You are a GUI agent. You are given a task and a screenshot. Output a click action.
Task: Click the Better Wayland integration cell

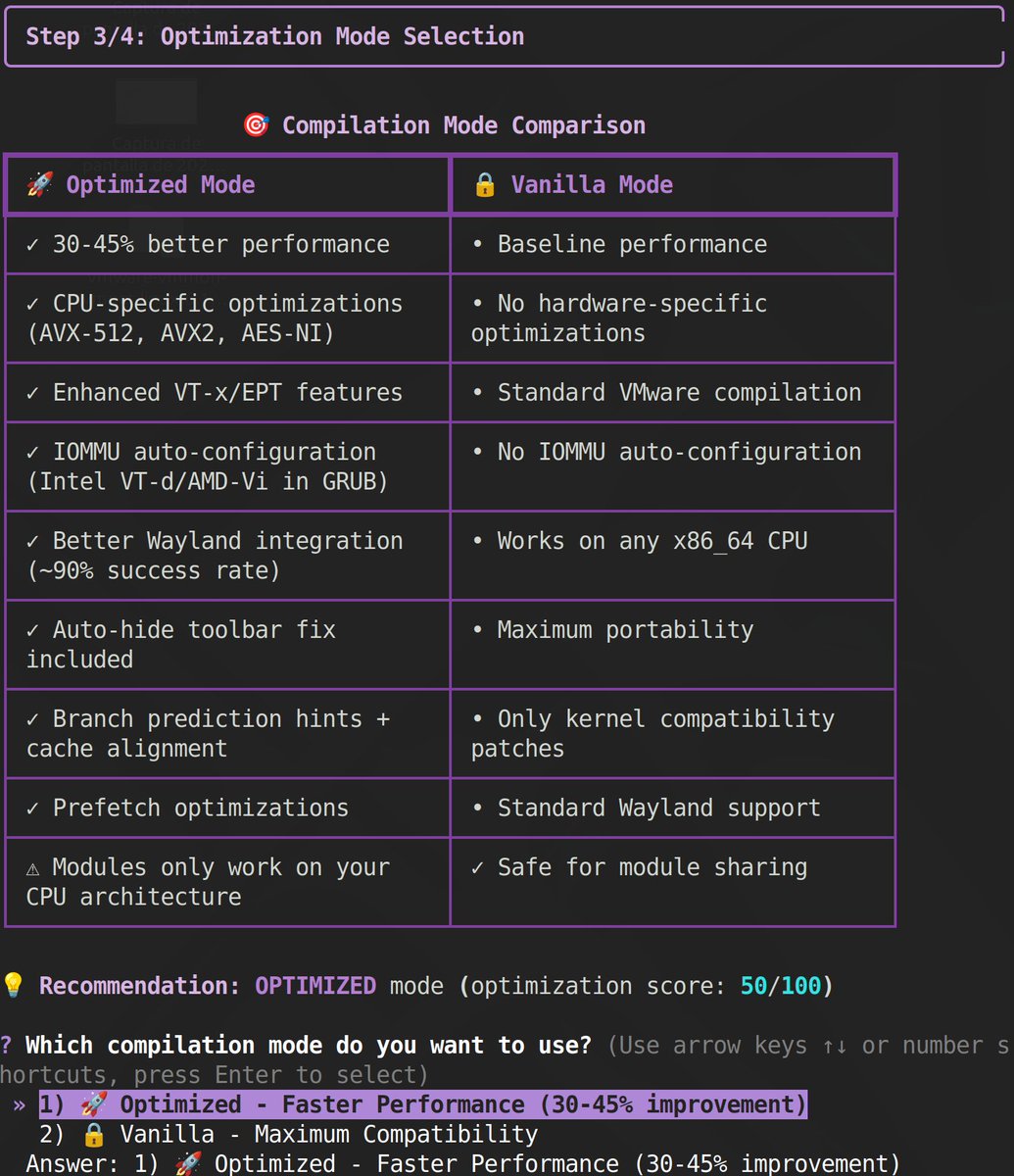(x=227, y=556)
